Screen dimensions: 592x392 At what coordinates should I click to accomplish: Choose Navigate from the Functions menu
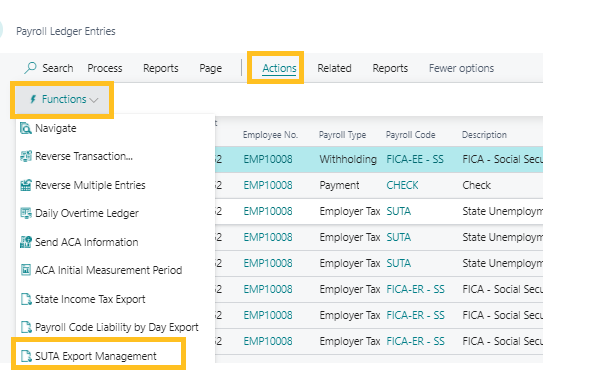(56, 128)
